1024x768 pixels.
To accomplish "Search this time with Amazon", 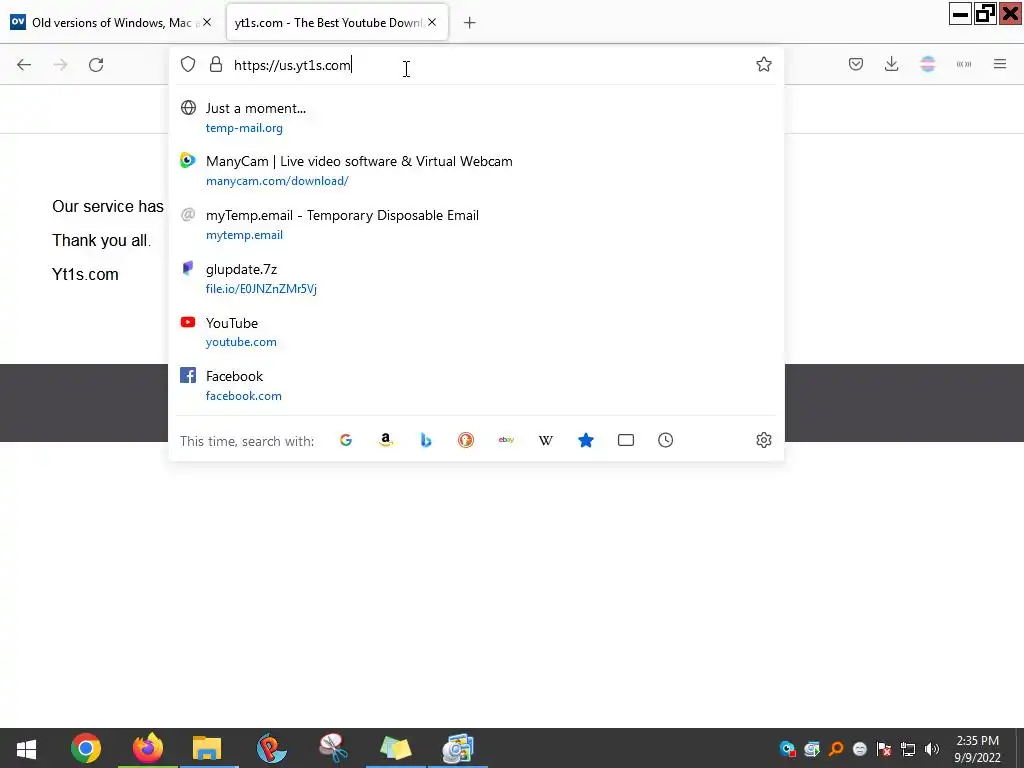I will (x=386, y=440).
